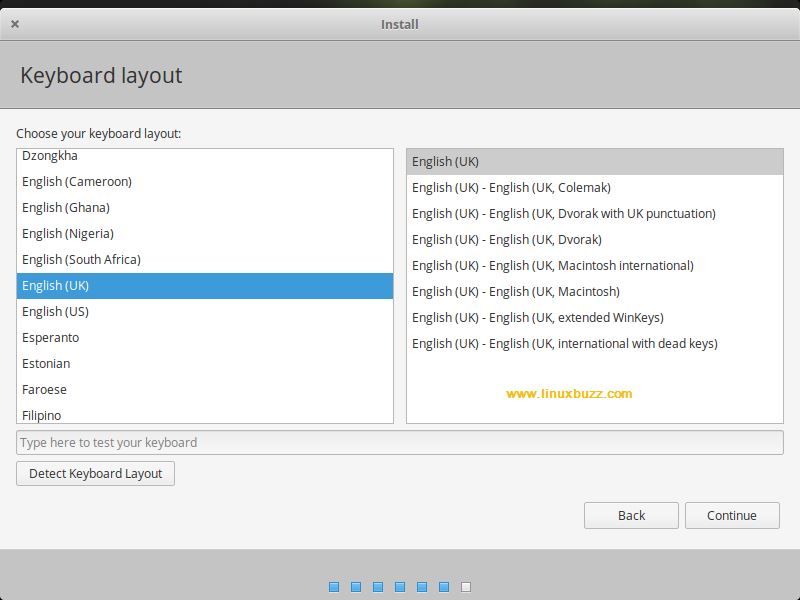This screenshot has height=600, width=800.
Task: Select the plain English (UK) variant
Action: click(x=595, y=162)
